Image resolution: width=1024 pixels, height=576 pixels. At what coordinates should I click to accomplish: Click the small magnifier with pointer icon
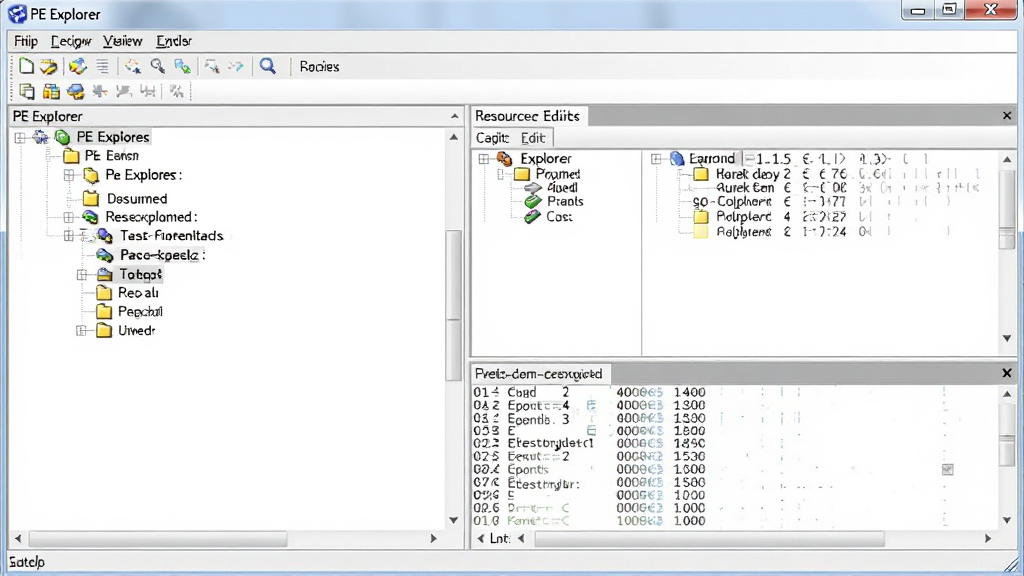(x=157, y=66)
